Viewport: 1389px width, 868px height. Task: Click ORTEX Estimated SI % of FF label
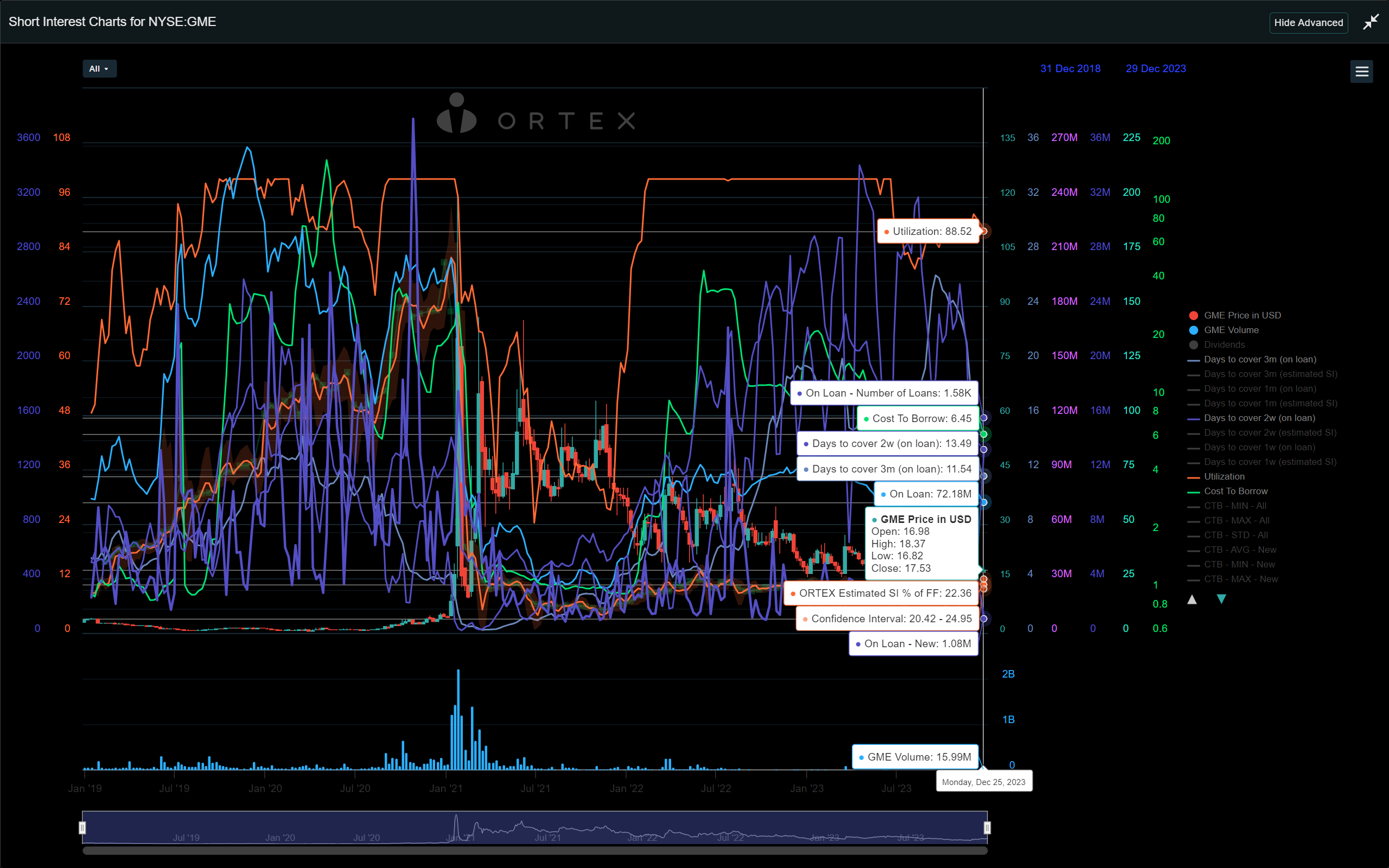tap(881, 593)
